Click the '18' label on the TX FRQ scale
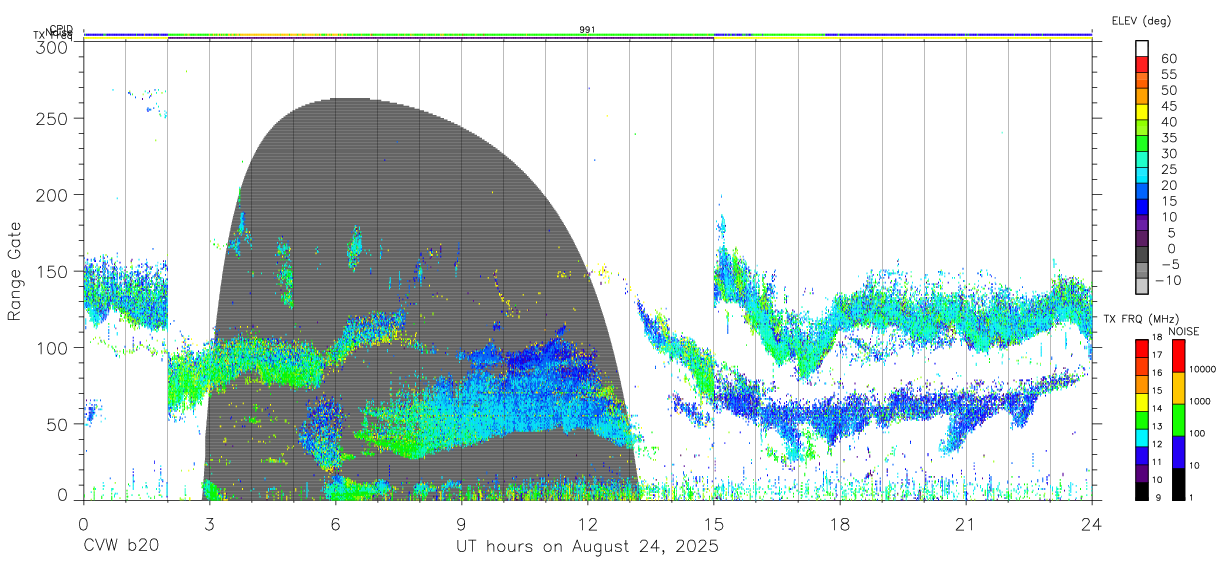 1156,338
